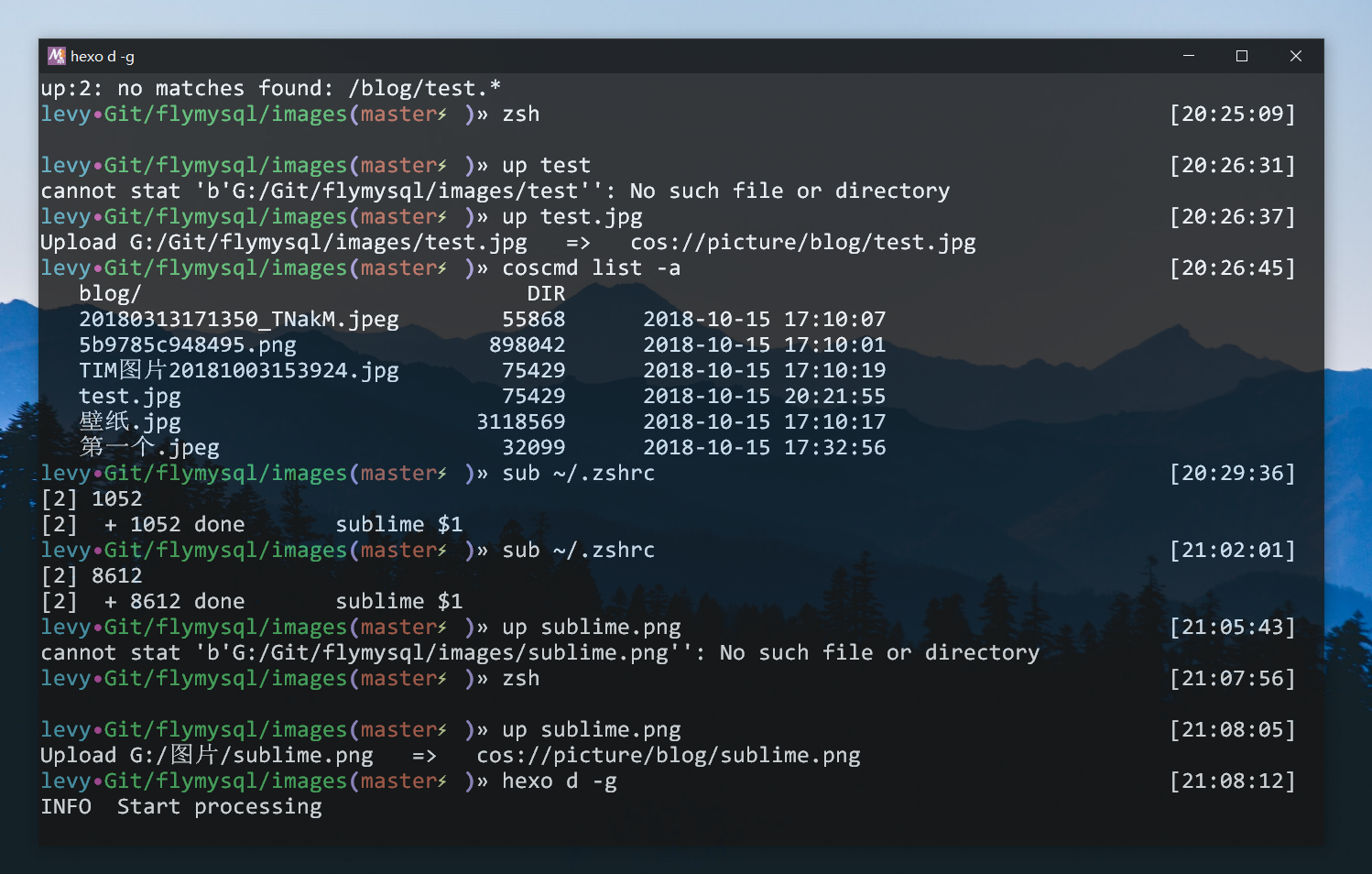The image size is (1372, 874).
Task: Click the [20:25:09] timestamp at top
Action: point(1233,115)
